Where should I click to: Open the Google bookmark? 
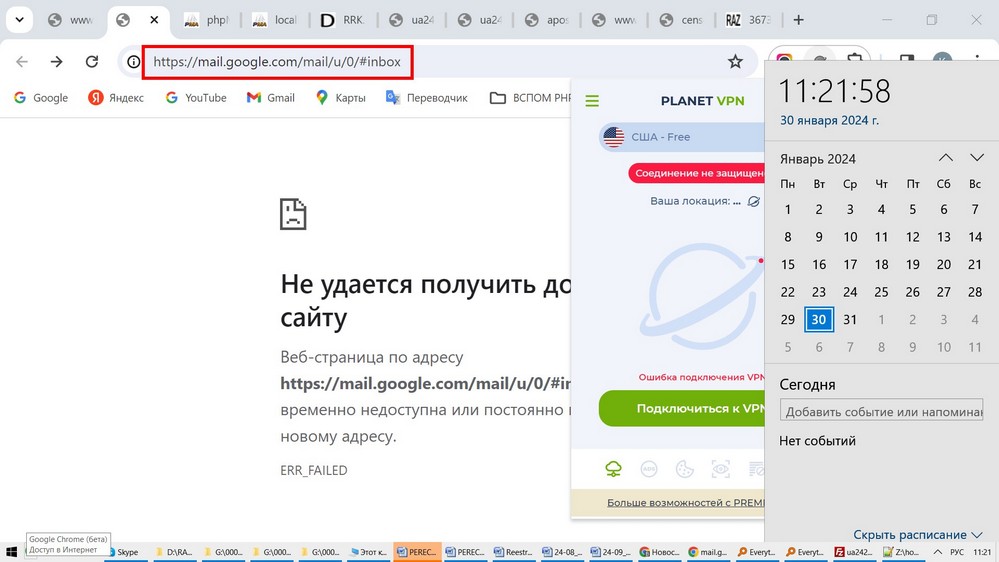[x=41, y=97]
